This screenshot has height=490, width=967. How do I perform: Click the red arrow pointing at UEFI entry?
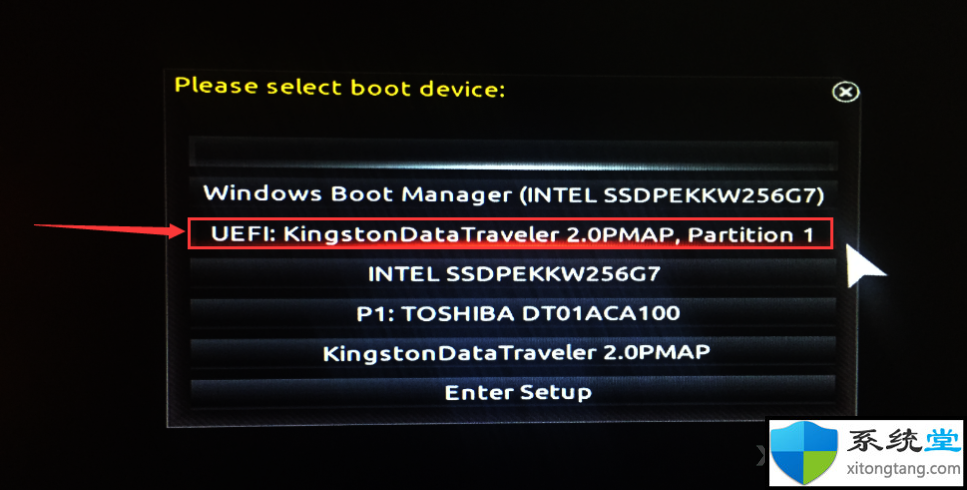pos(109,231)
